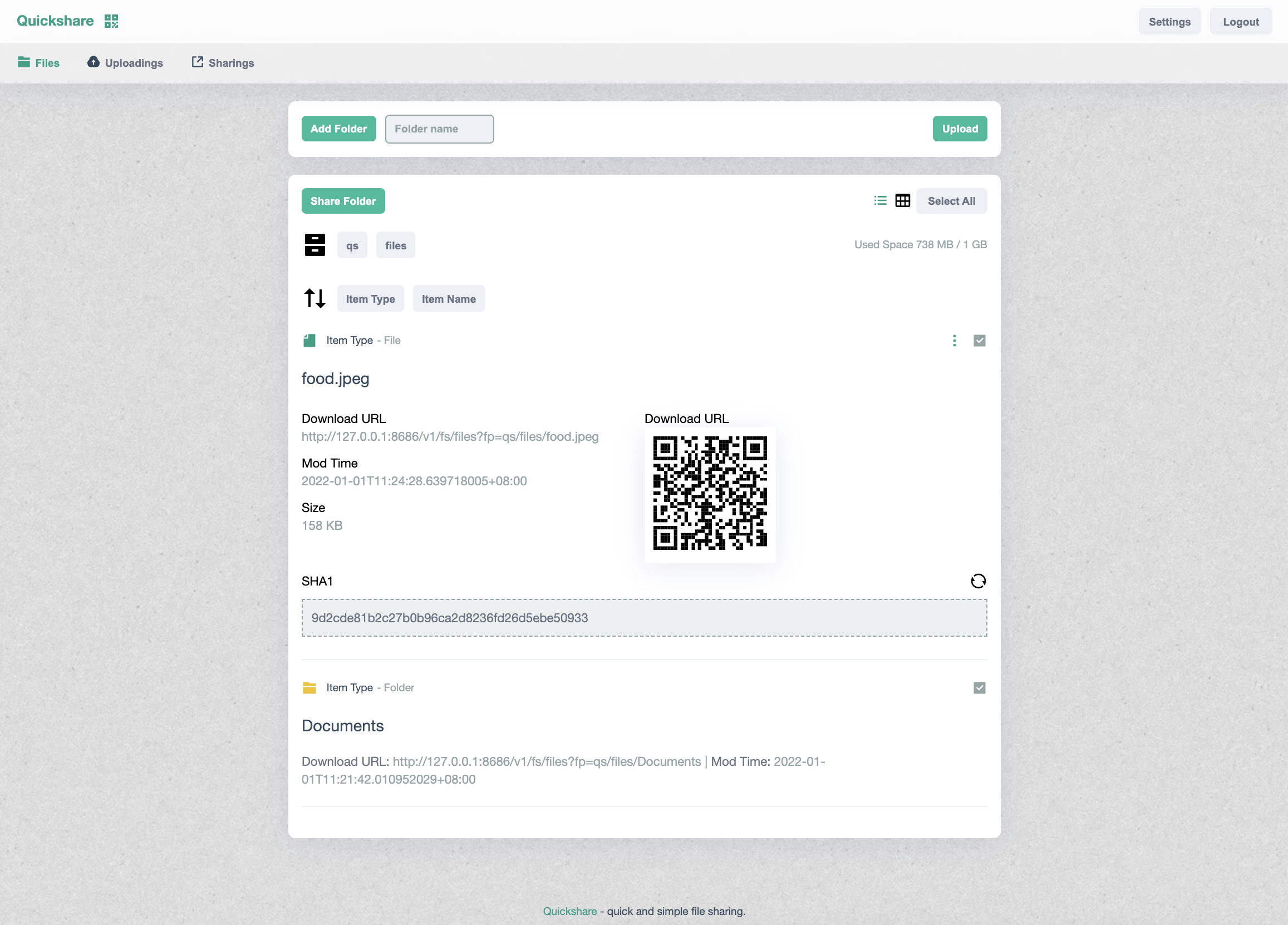Click the SHA1 hash value box

[644, 618]
